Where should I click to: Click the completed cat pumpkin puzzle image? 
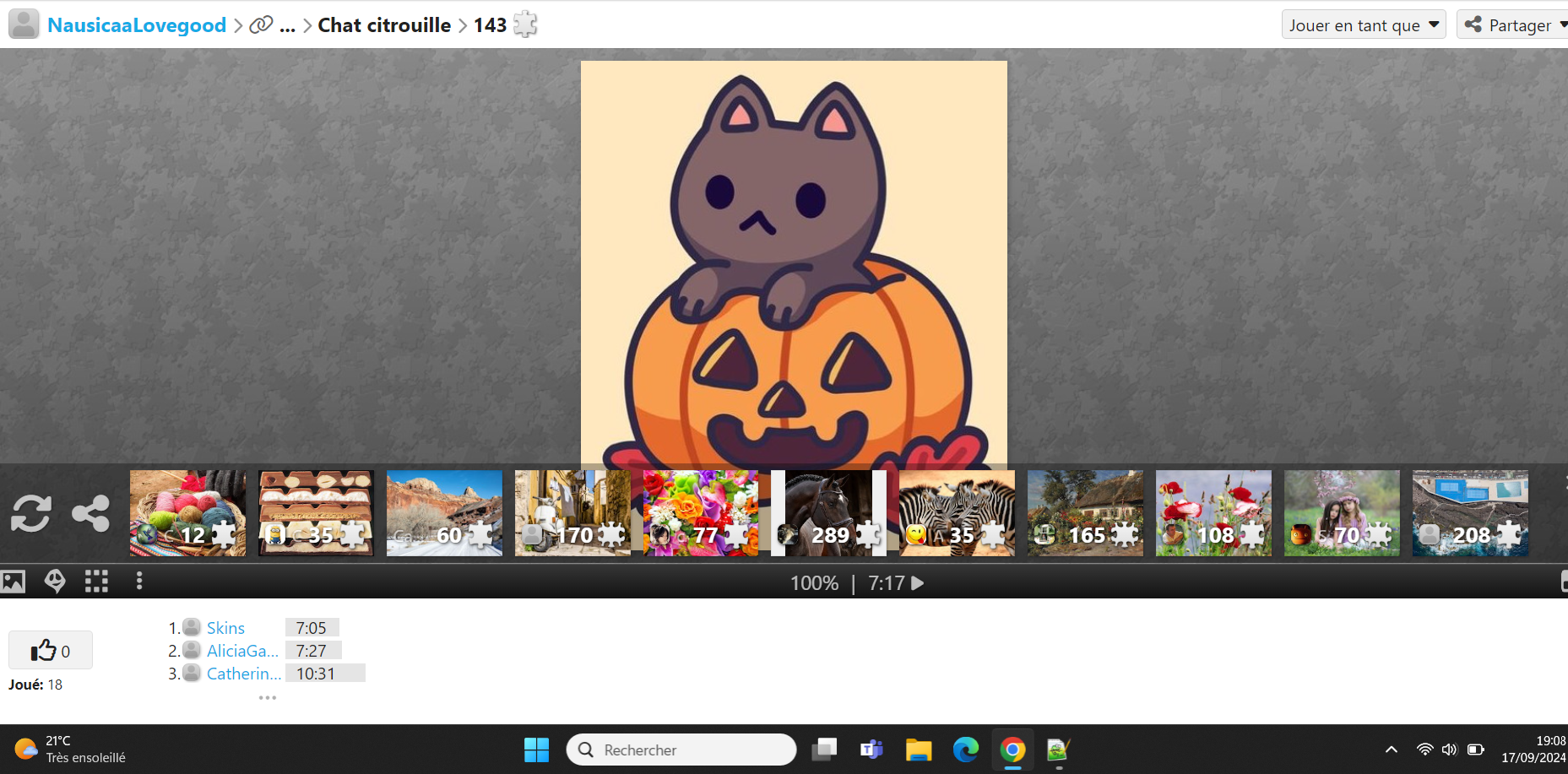pyautogui.click(x=794, y=263)
